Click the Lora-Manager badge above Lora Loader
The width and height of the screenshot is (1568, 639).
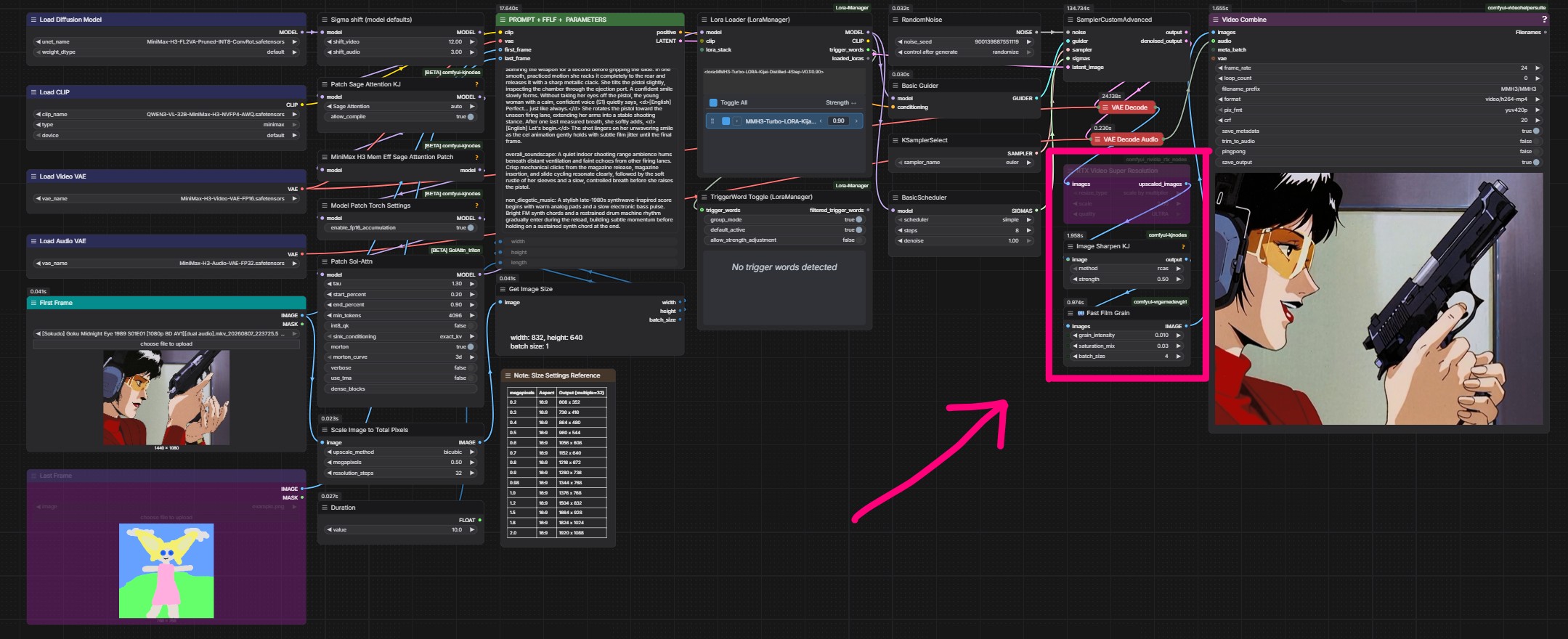pyautogui.click(x=852, y=8)
